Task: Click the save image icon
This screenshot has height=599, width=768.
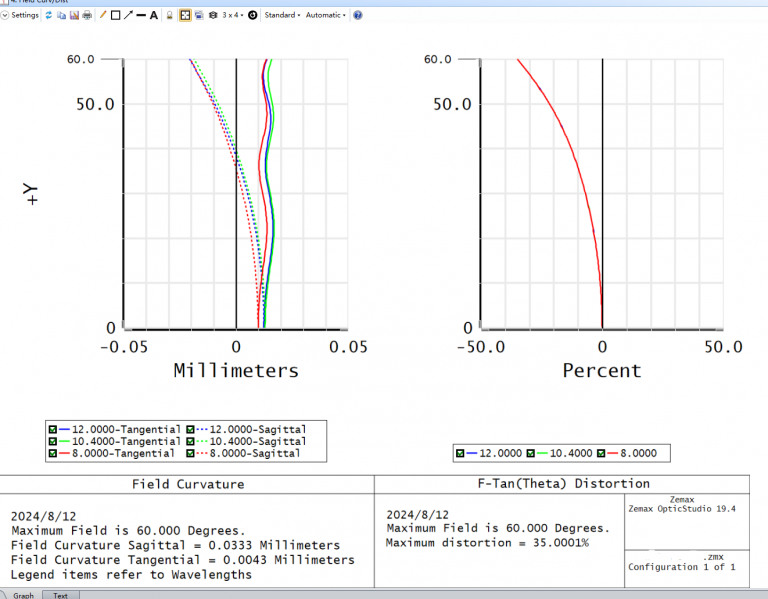Action: [x=74, y=15]
